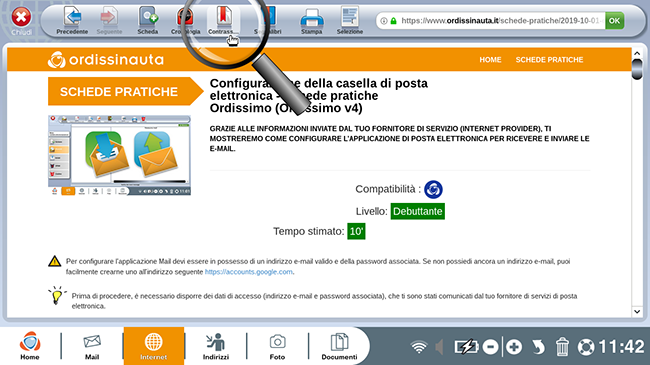The image size is (650, 365).
Task: Open the mail configuration thumbnail image
Action: click(x=119, y=155)
